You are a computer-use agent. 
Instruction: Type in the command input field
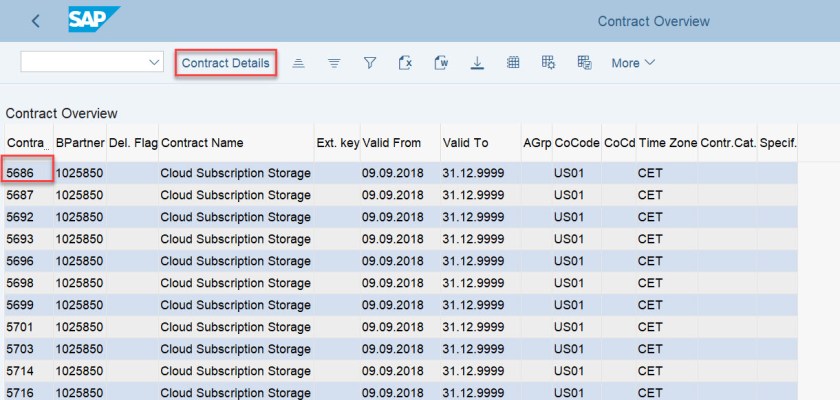pos(82,63)
